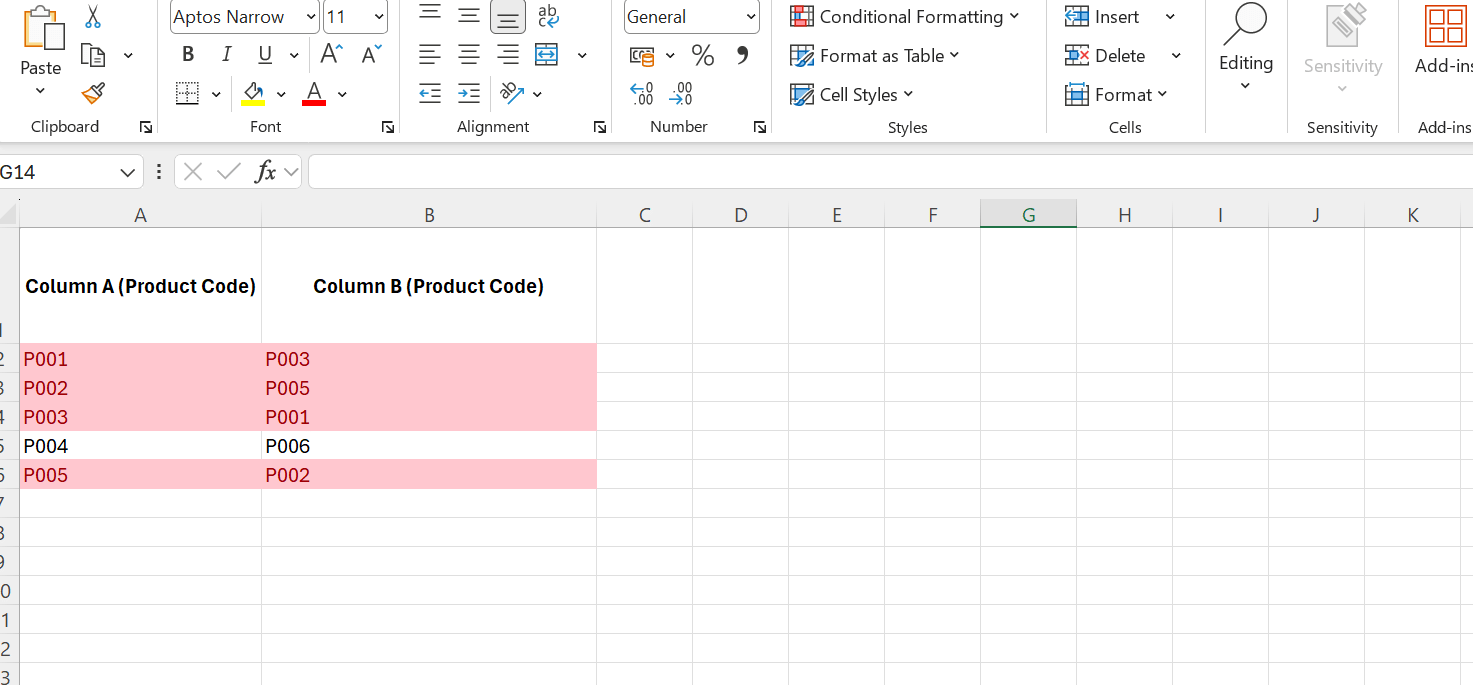Select the red Font Color swatch
This screenshot has height=685, width=1473.
click(x=313, y=92)
